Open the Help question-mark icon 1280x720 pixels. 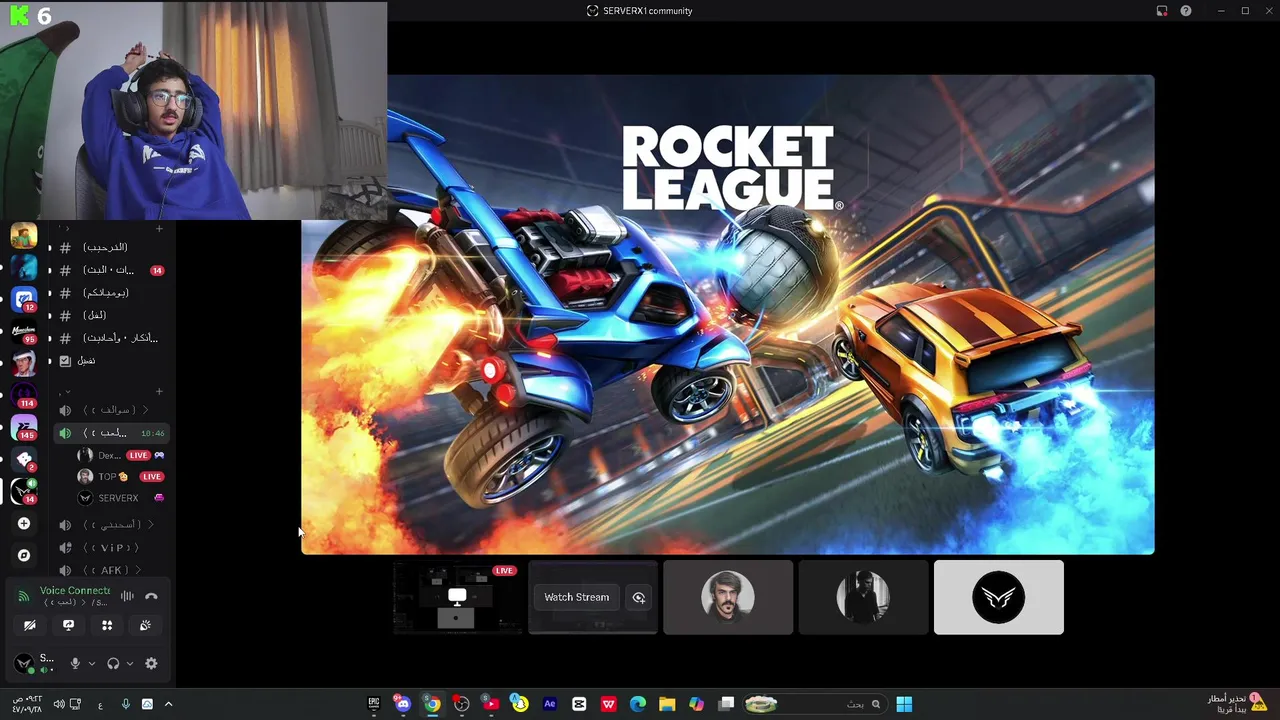pos(1186,11)
